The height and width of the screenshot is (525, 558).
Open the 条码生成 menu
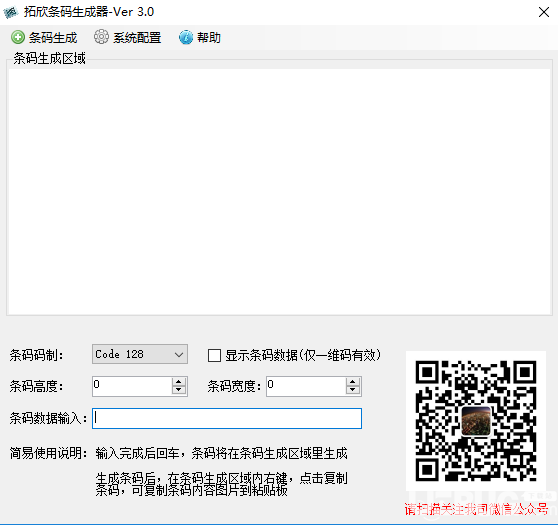coord(44,37)
